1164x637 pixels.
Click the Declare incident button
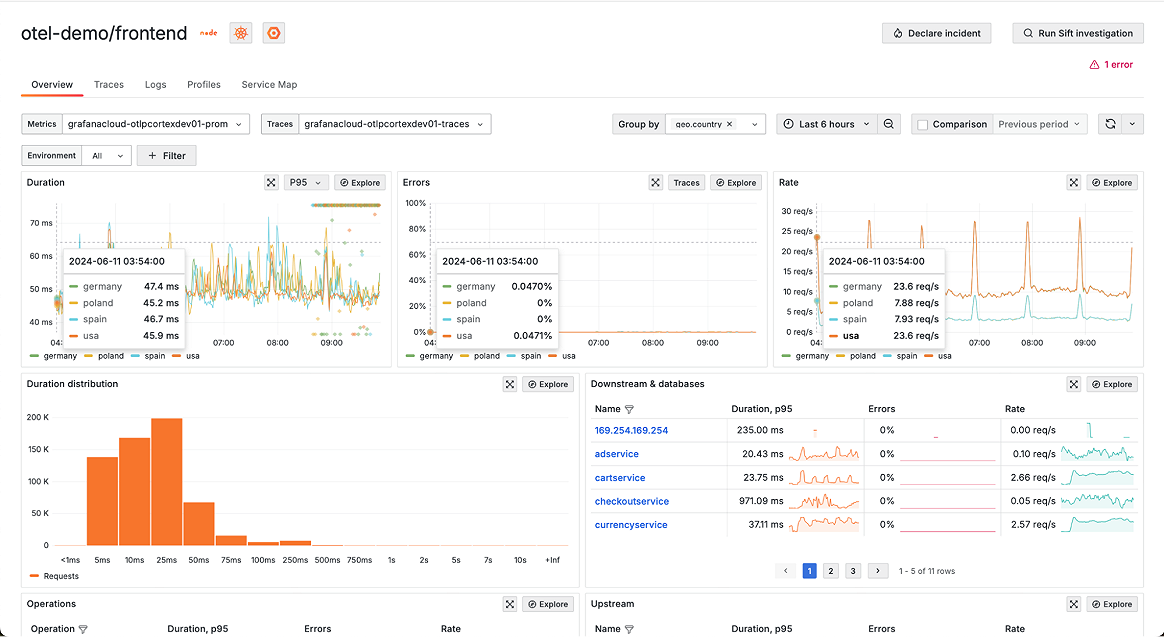(x=936, y=33)
